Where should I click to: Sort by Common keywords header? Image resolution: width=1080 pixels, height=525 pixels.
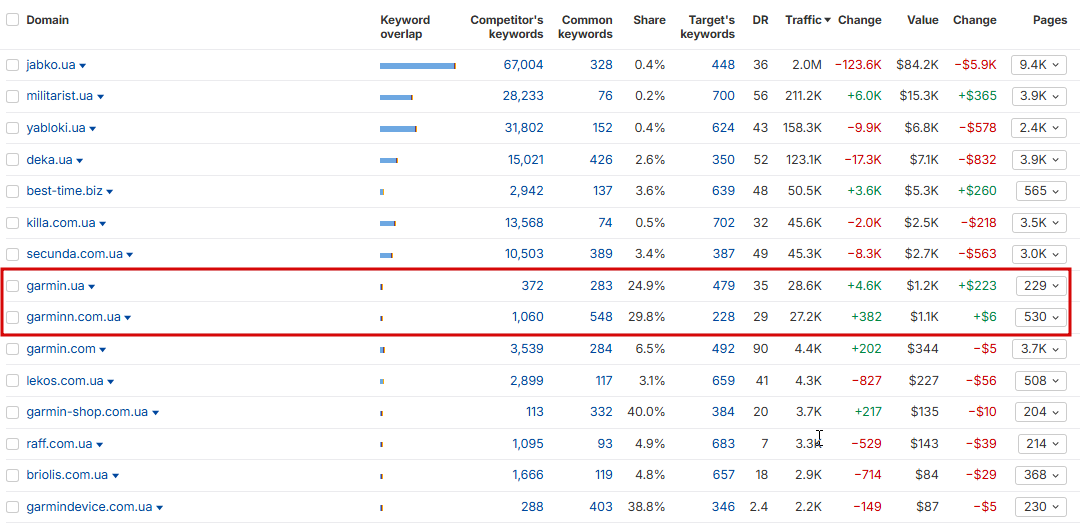pos(587,27)
